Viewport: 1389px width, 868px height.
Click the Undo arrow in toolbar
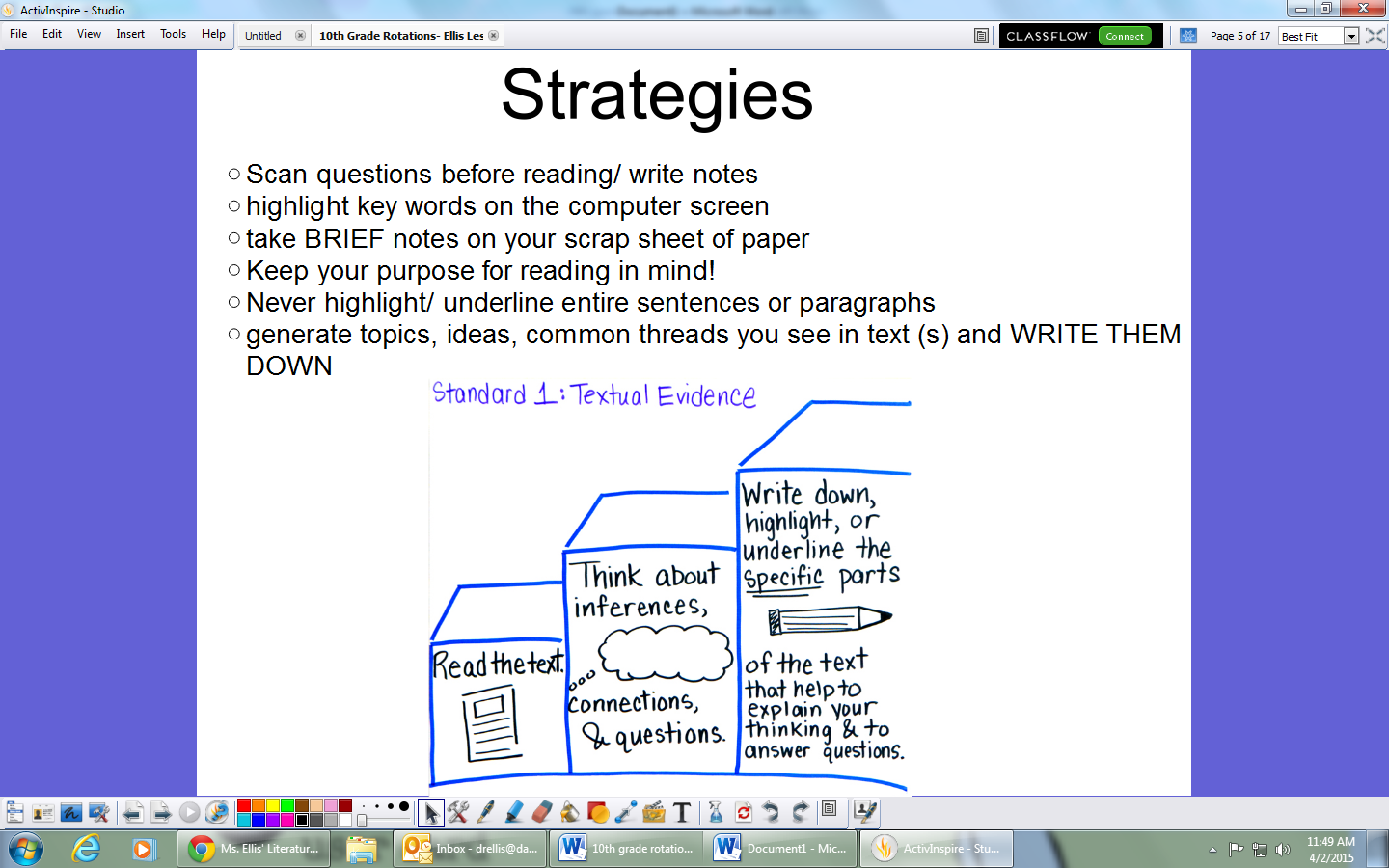tap(771, 812)
